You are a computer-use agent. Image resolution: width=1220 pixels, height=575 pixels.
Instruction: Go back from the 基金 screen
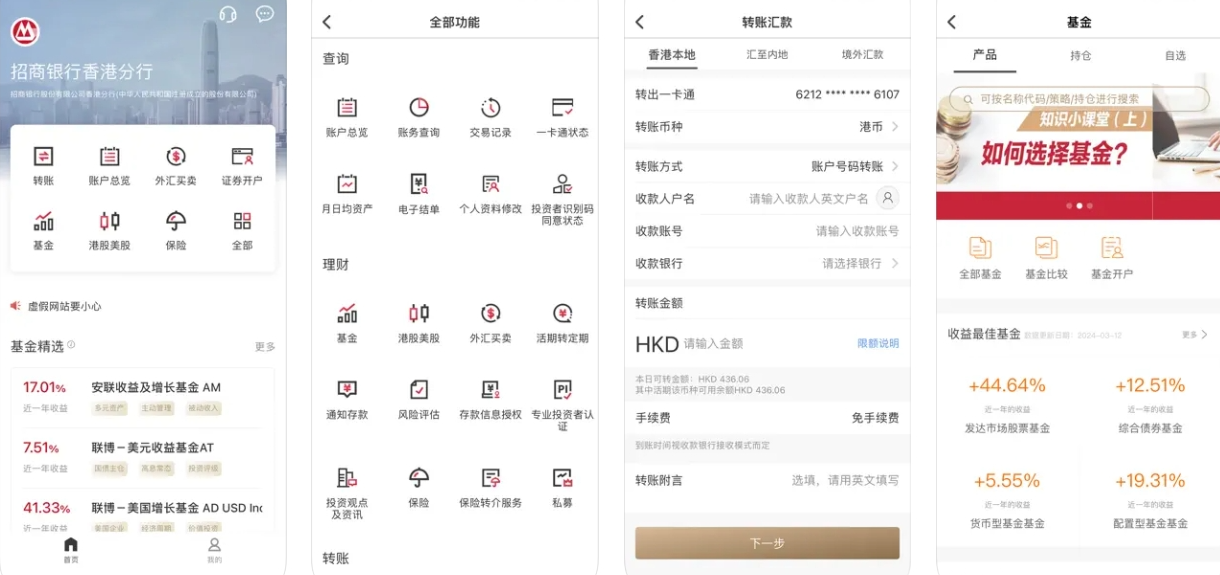click(x=952, y=22)
